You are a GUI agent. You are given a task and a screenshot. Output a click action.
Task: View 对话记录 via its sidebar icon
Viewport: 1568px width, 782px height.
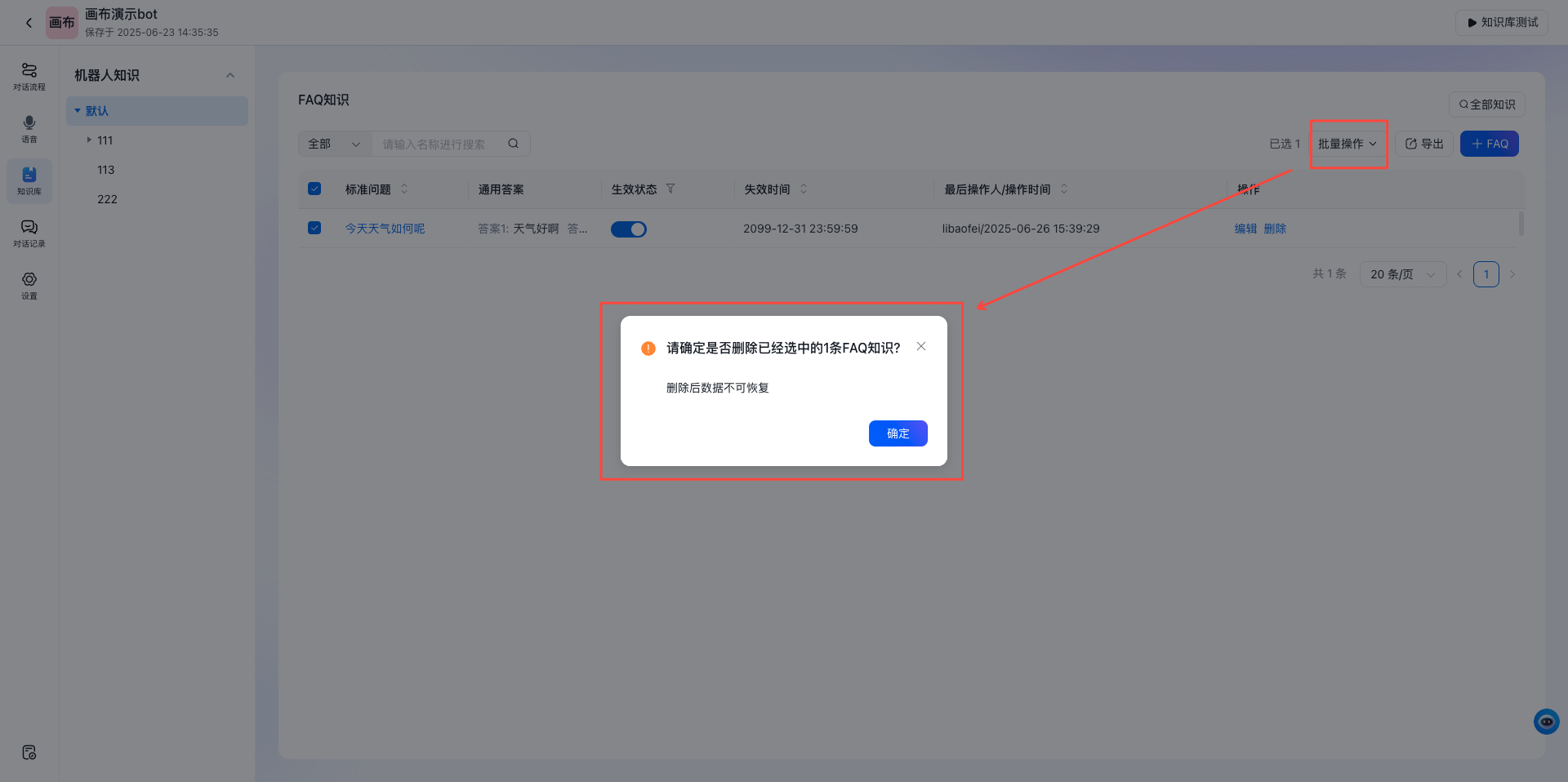pos(29,233)
